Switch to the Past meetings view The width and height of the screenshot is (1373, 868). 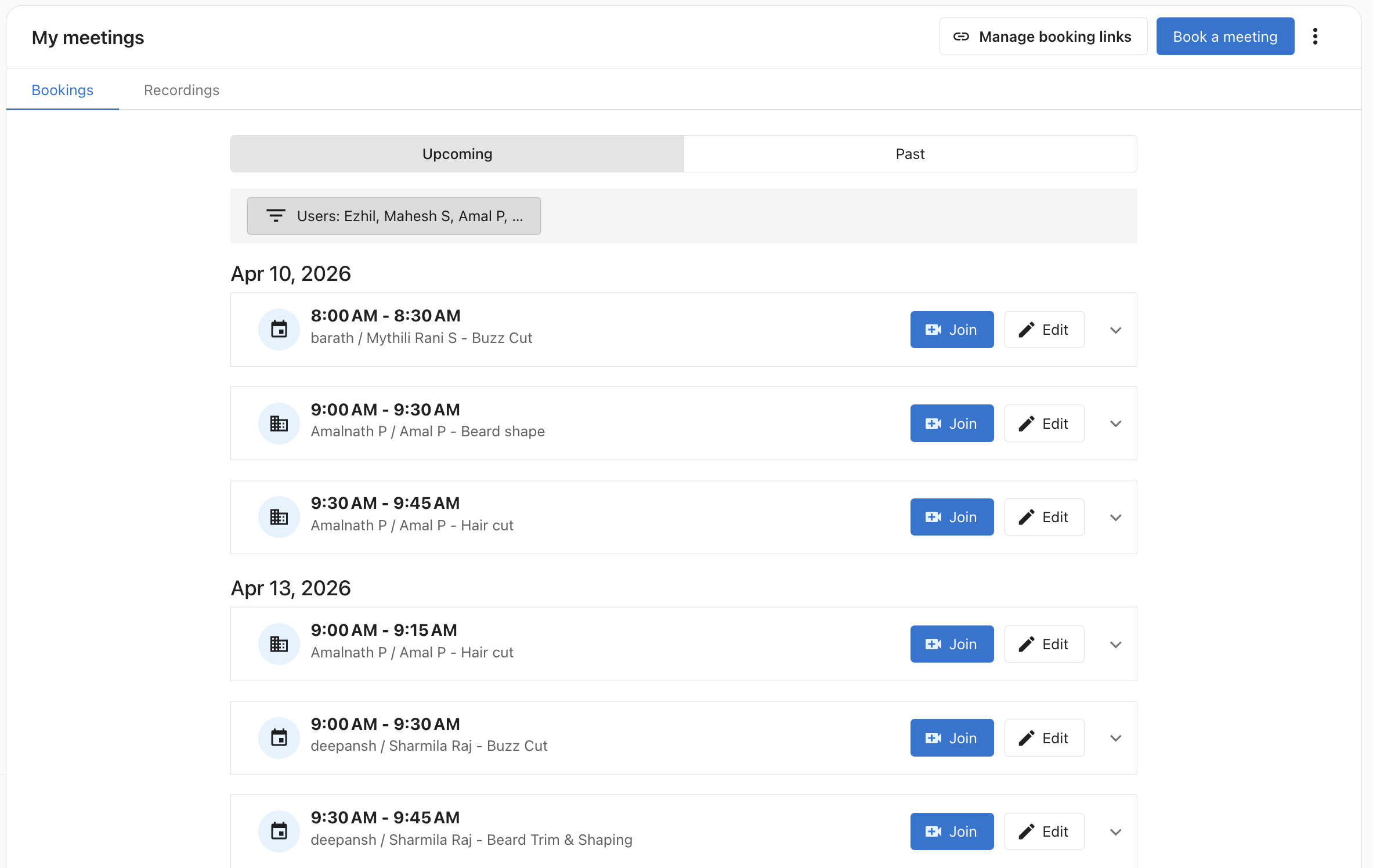(910, 154)
